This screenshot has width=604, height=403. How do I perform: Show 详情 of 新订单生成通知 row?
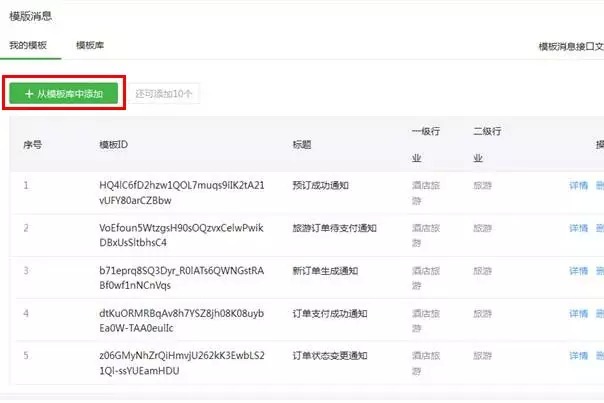(578, 271)
